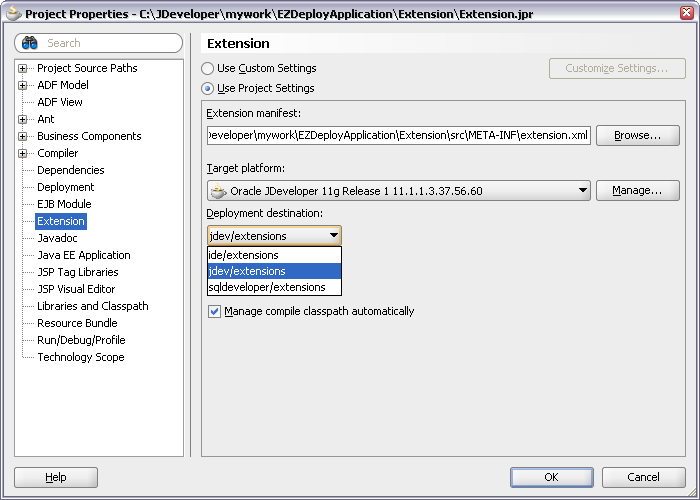The width and height of the screenshot is (700, 500).
Task: Expand the Project Source Paths node
Action: point(23,68)
